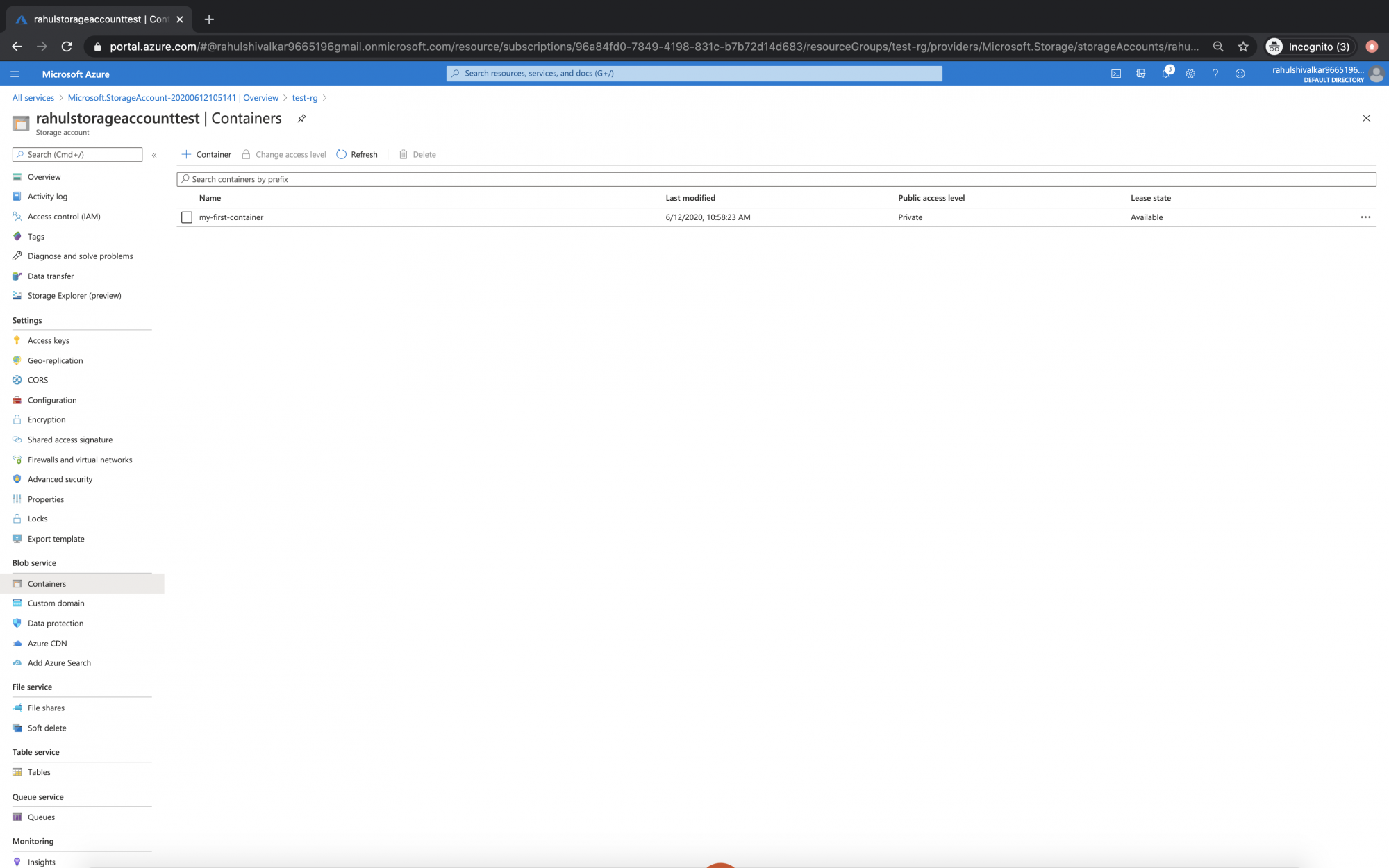The height and width of the screenshot is (868, 1389).
Task: Pin the Containers page to dashboard
Action: pos(301,118)
